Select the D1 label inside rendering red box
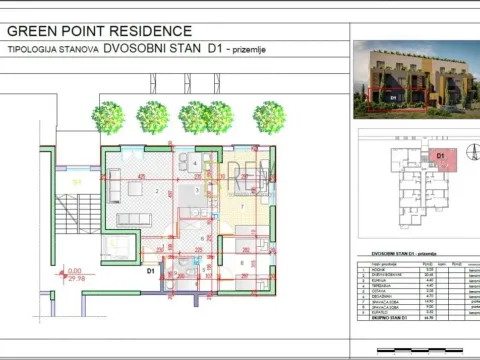Screen dimensions: 480x360 (x=393, y=98)
